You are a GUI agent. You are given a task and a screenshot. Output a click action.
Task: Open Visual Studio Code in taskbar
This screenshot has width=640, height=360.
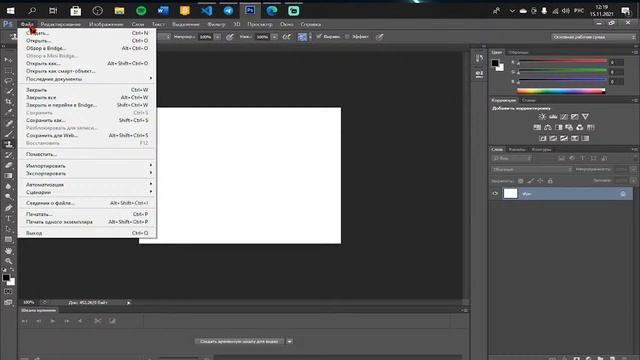(207, 11)
